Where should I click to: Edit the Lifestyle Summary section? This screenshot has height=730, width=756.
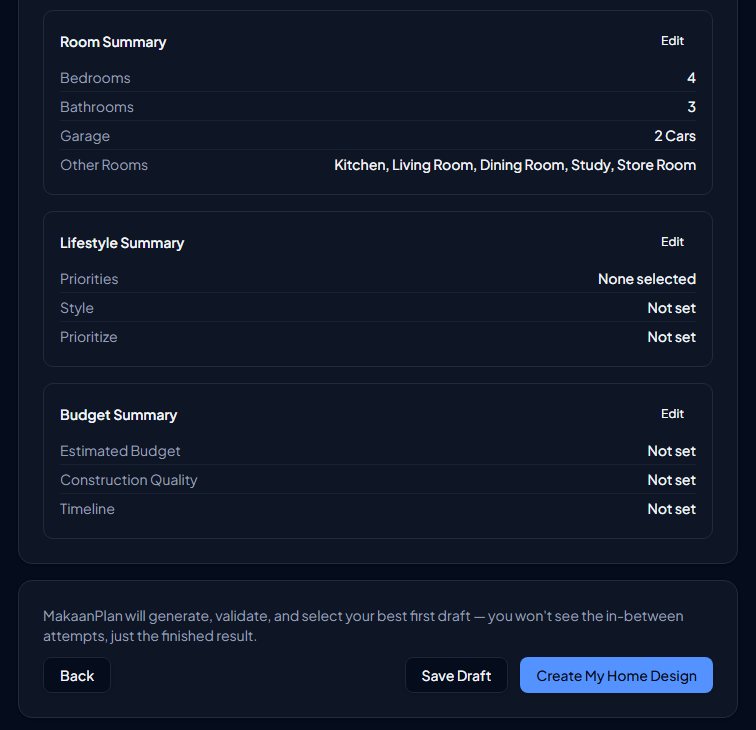click(672, 242)
